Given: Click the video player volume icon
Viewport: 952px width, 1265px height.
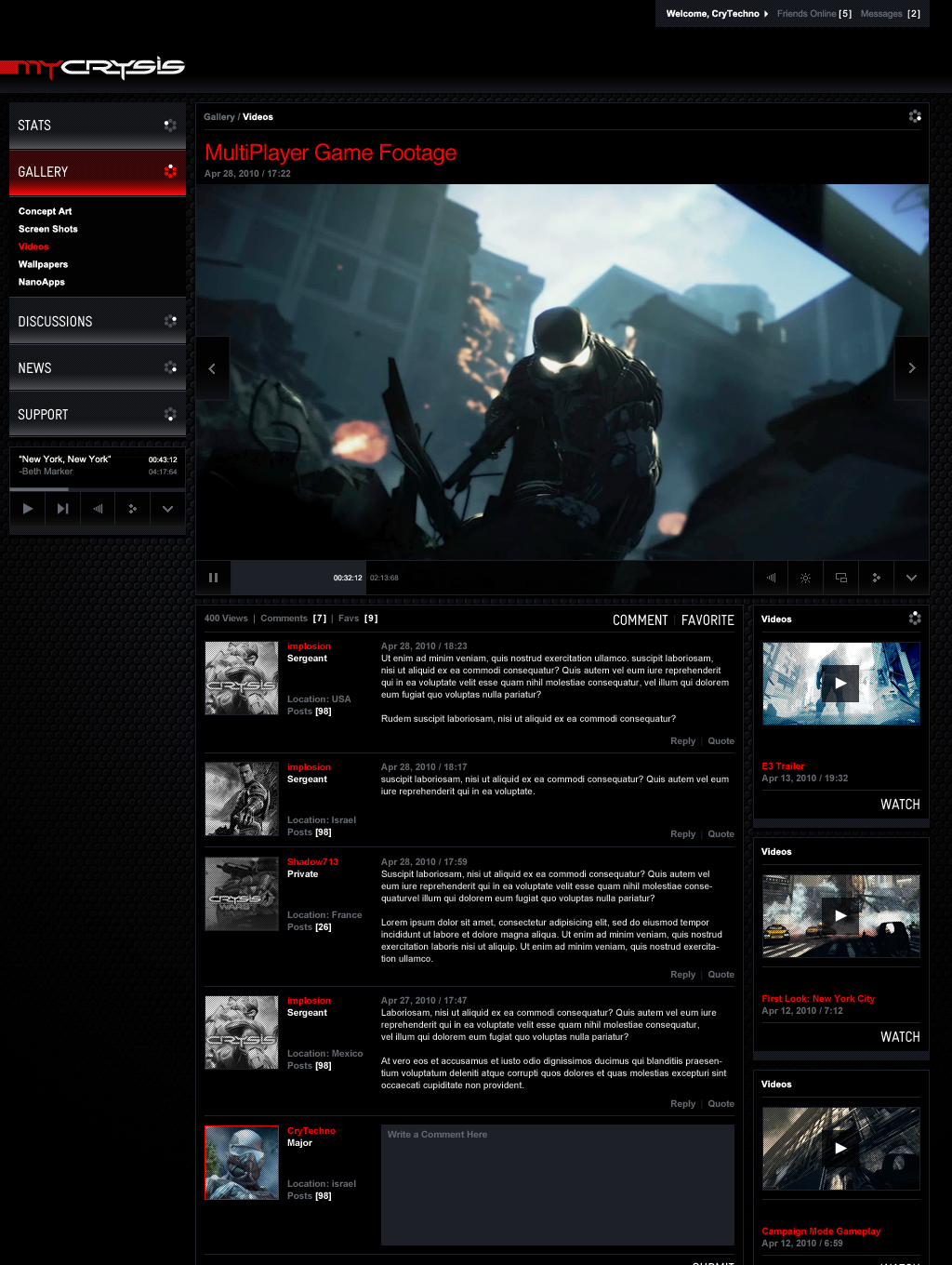Looking at the screenshot, I should [x=771, y=578].
